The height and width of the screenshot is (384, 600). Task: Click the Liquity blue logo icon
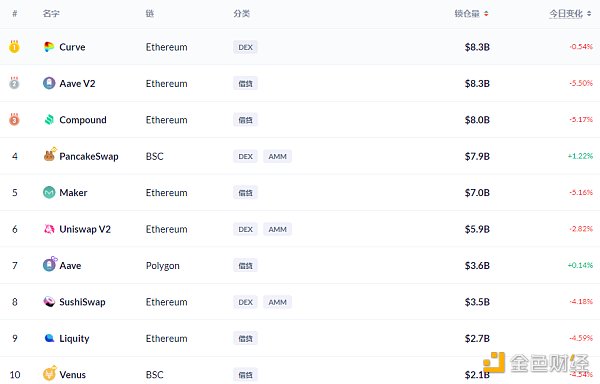(x=49, y=338)
